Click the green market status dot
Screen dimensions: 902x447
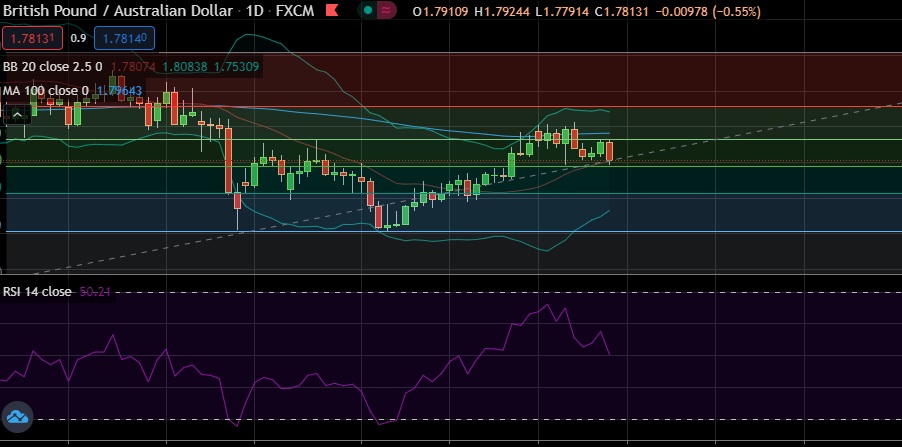(367, 12)
